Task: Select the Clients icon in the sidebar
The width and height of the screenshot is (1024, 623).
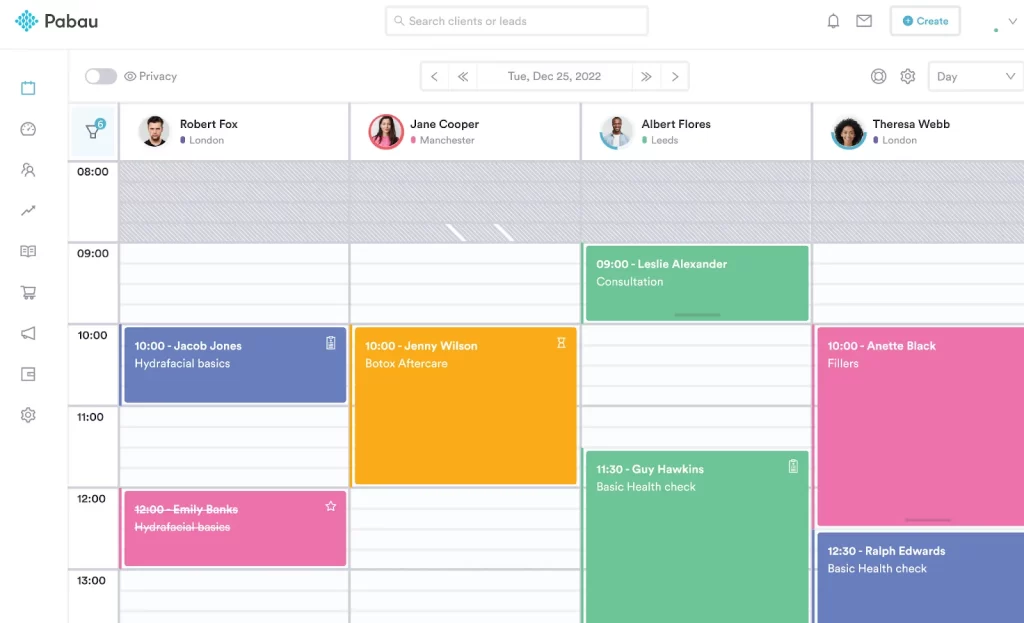Action: 27,169
